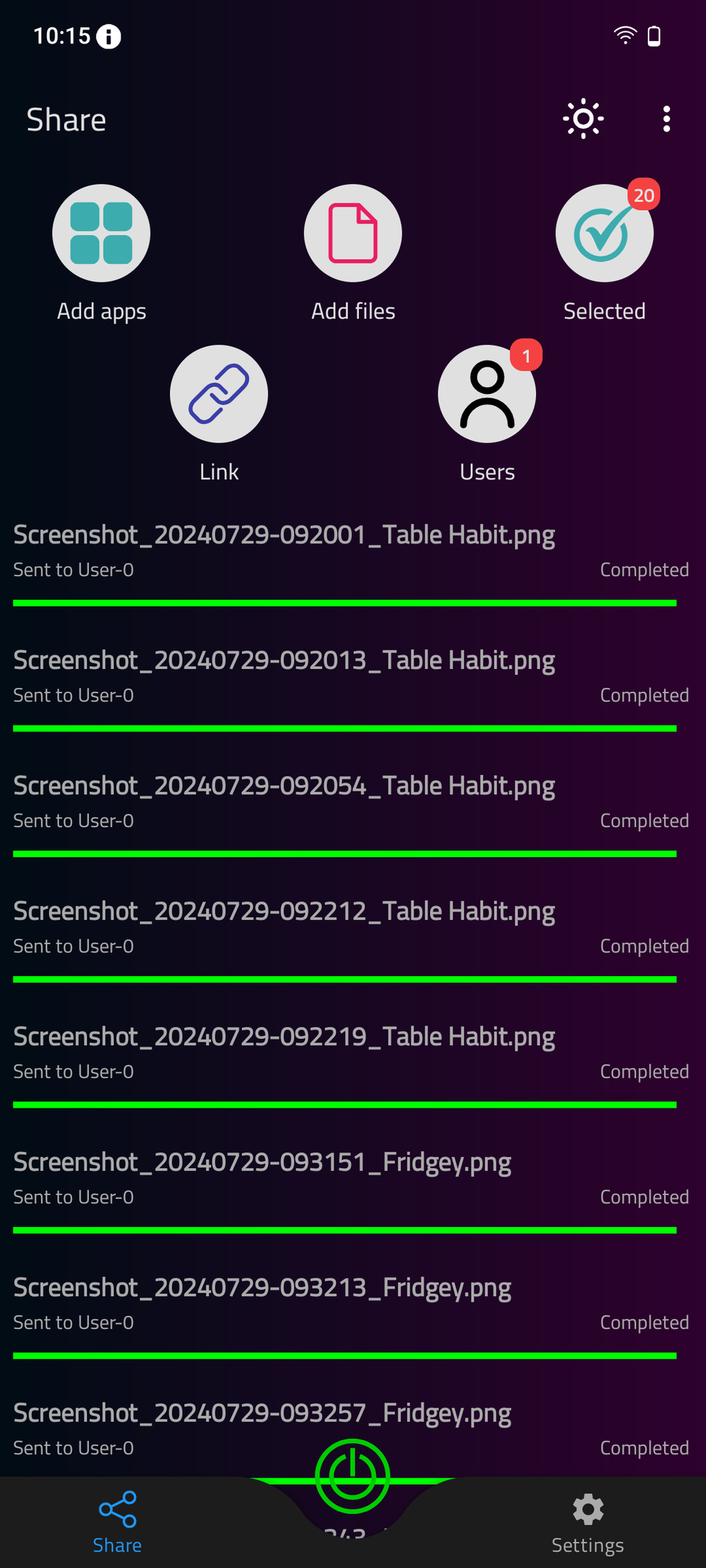Toggle the green power button
The image size is (706, 1568).
[x=352, y=1476]
